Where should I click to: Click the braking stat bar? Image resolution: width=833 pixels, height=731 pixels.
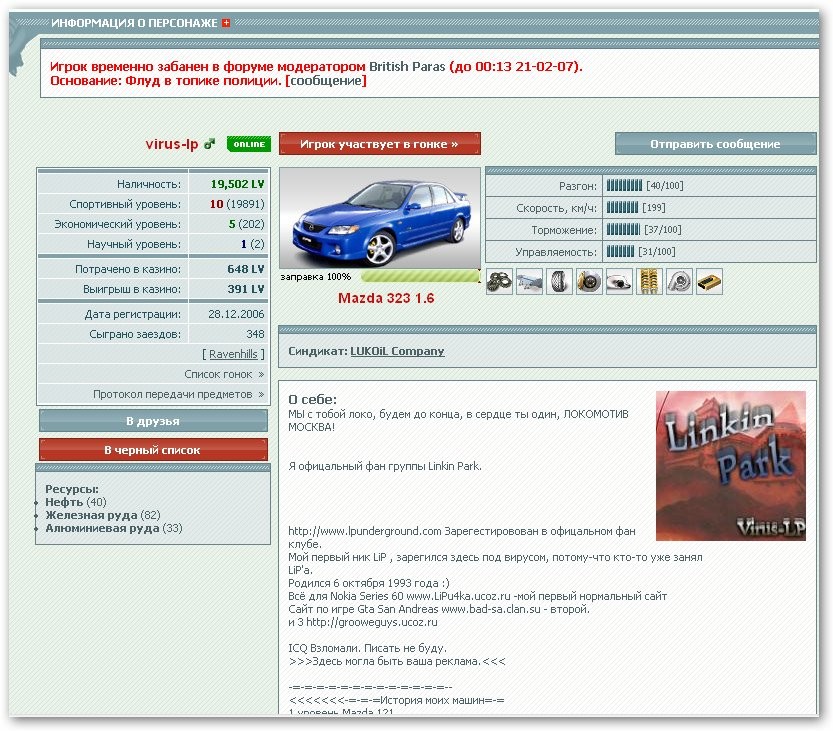click(623, 230)
